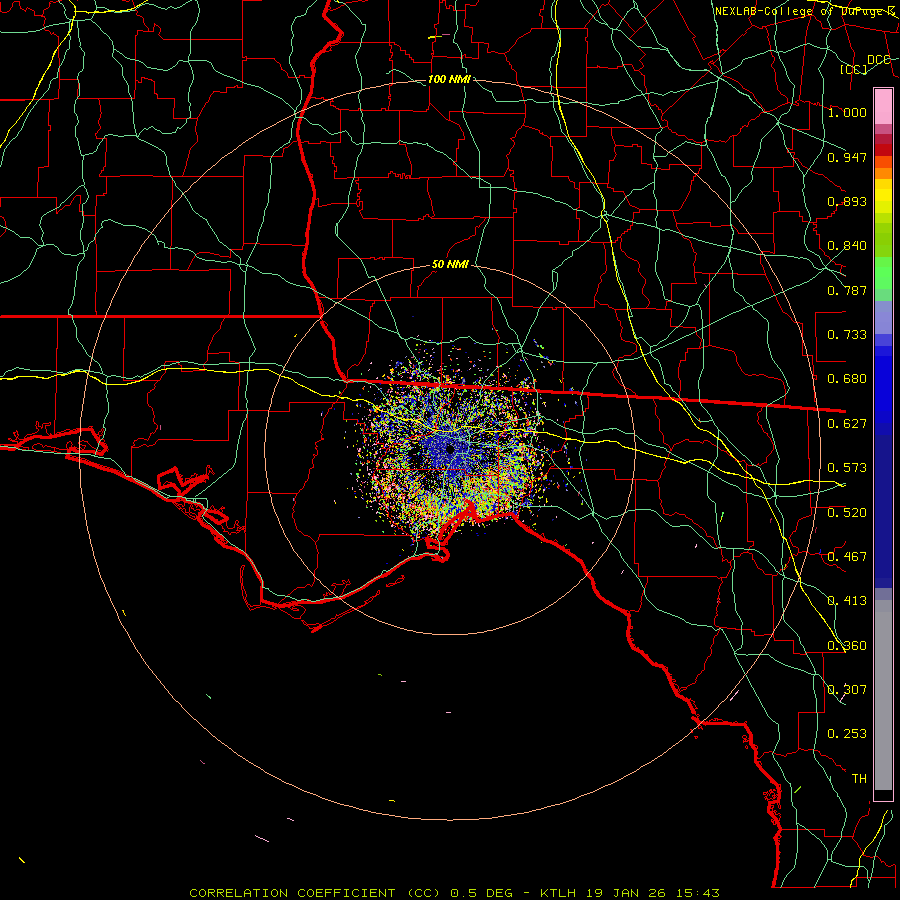Select the 1.000 value on the color scale

click(847, 112)
